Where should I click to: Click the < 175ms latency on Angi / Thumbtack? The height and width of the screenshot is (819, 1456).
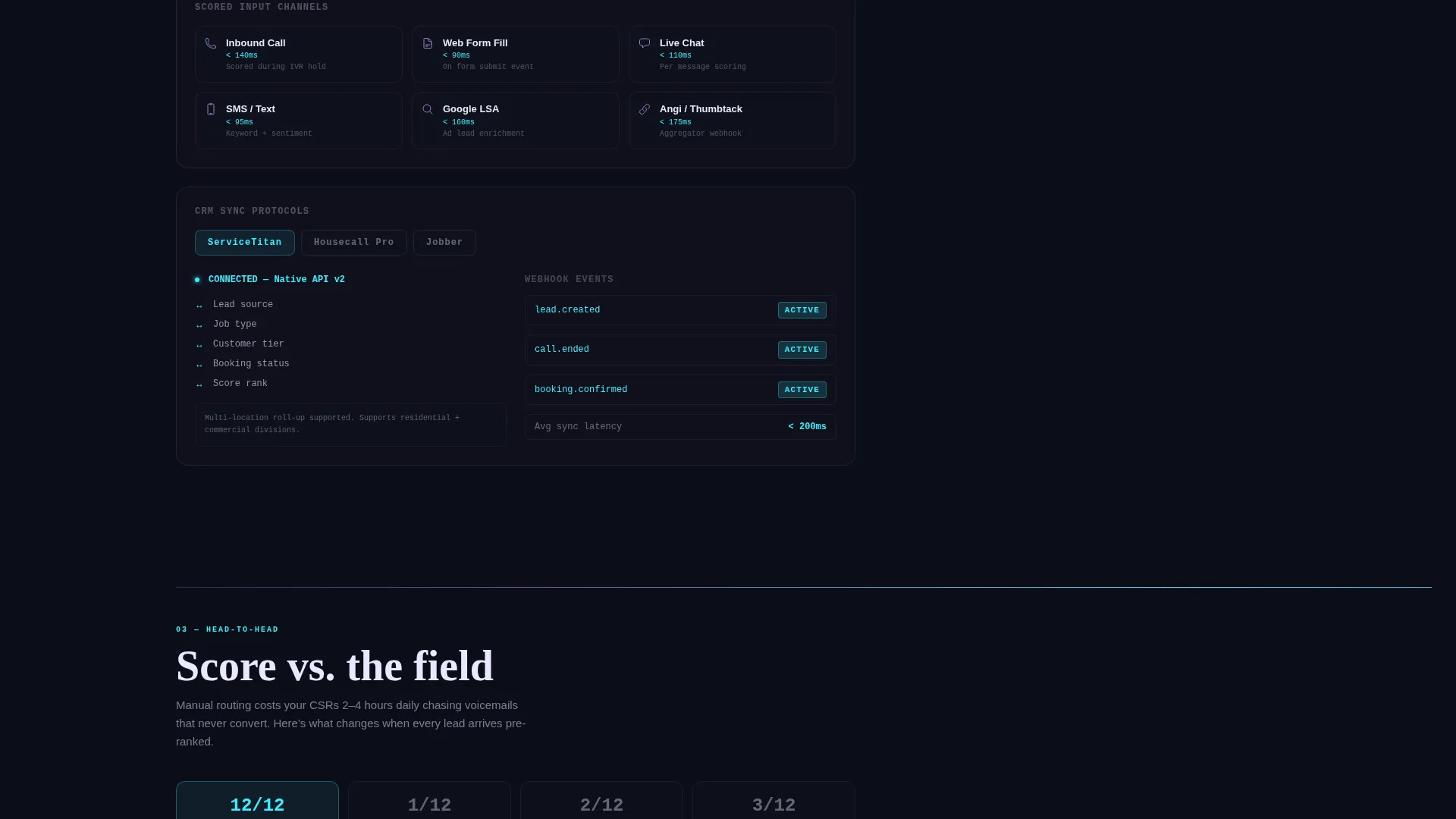click(x=676, y=122)
